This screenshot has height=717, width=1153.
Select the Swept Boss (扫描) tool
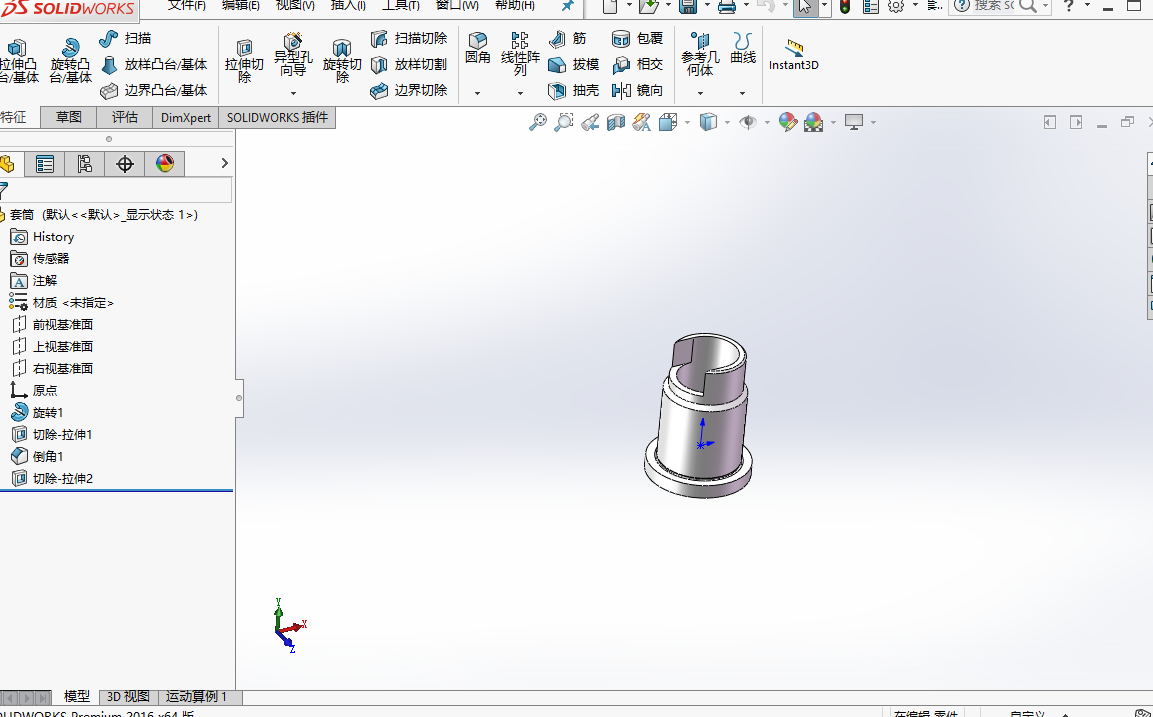(x=125, y=39)
